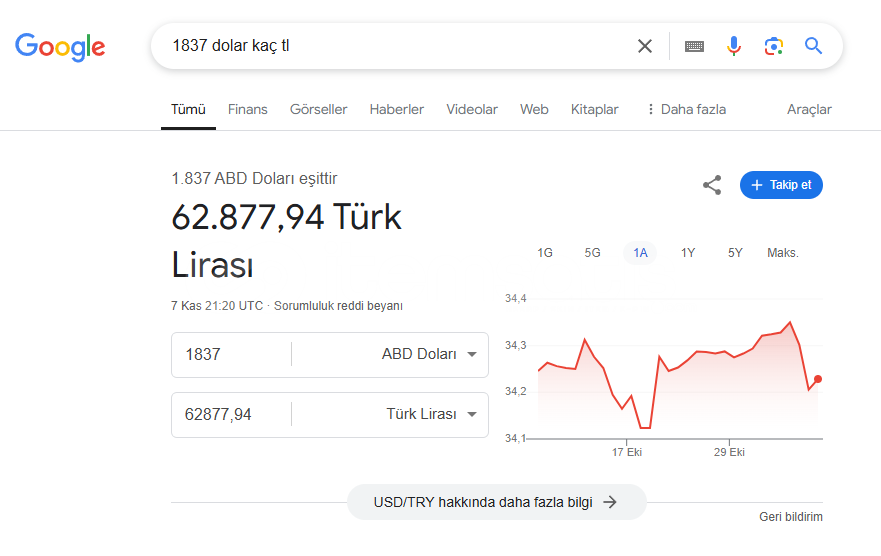The width and height of the screenshot is (881, 556).
Task: Click the 1.837 ABD Doları eşittir text
Action: pos(254,179)
